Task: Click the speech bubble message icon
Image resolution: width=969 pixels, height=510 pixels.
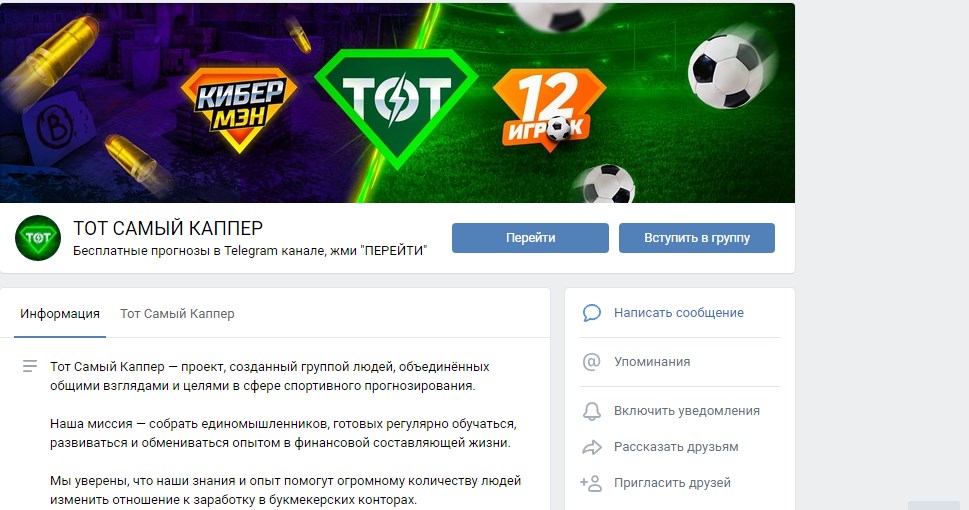Action: (x=591, y=313)
